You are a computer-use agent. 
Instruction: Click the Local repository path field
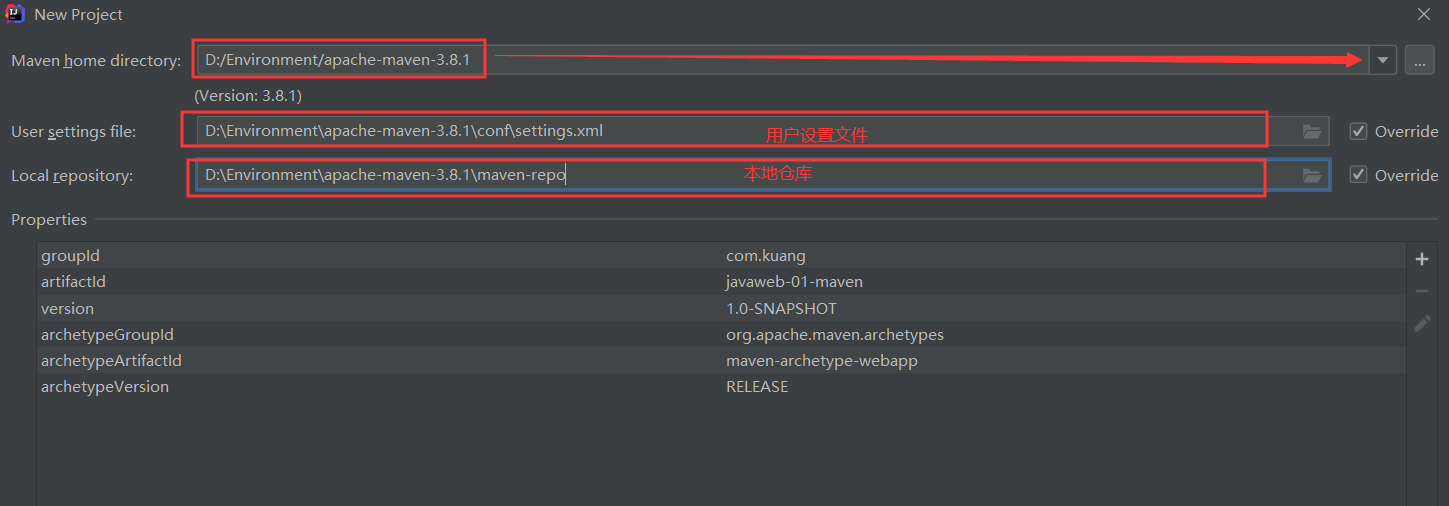tap(763, 175)
